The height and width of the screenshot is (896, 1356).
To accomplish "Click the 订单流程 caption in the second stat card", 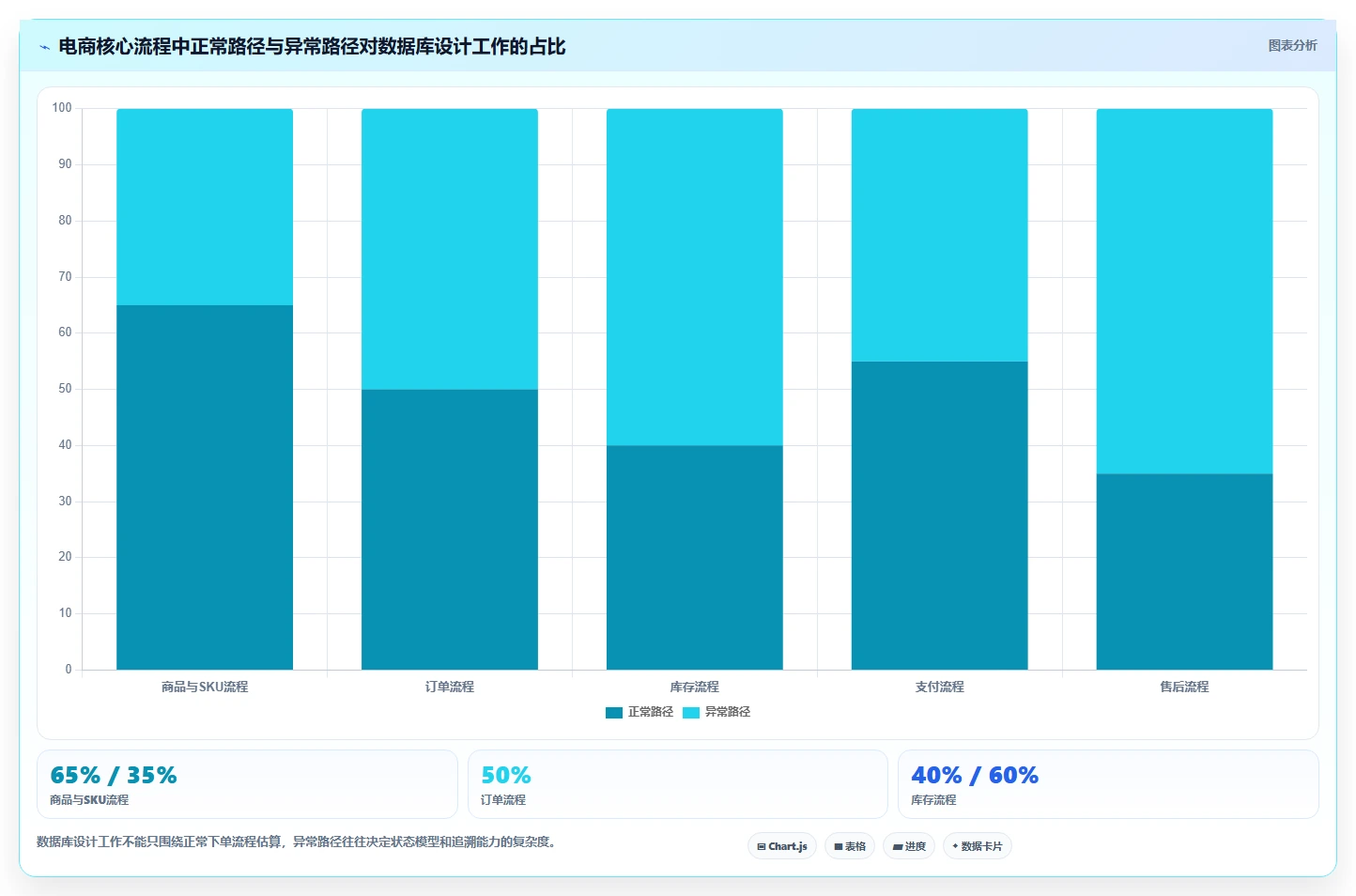I will pos(503,800).
